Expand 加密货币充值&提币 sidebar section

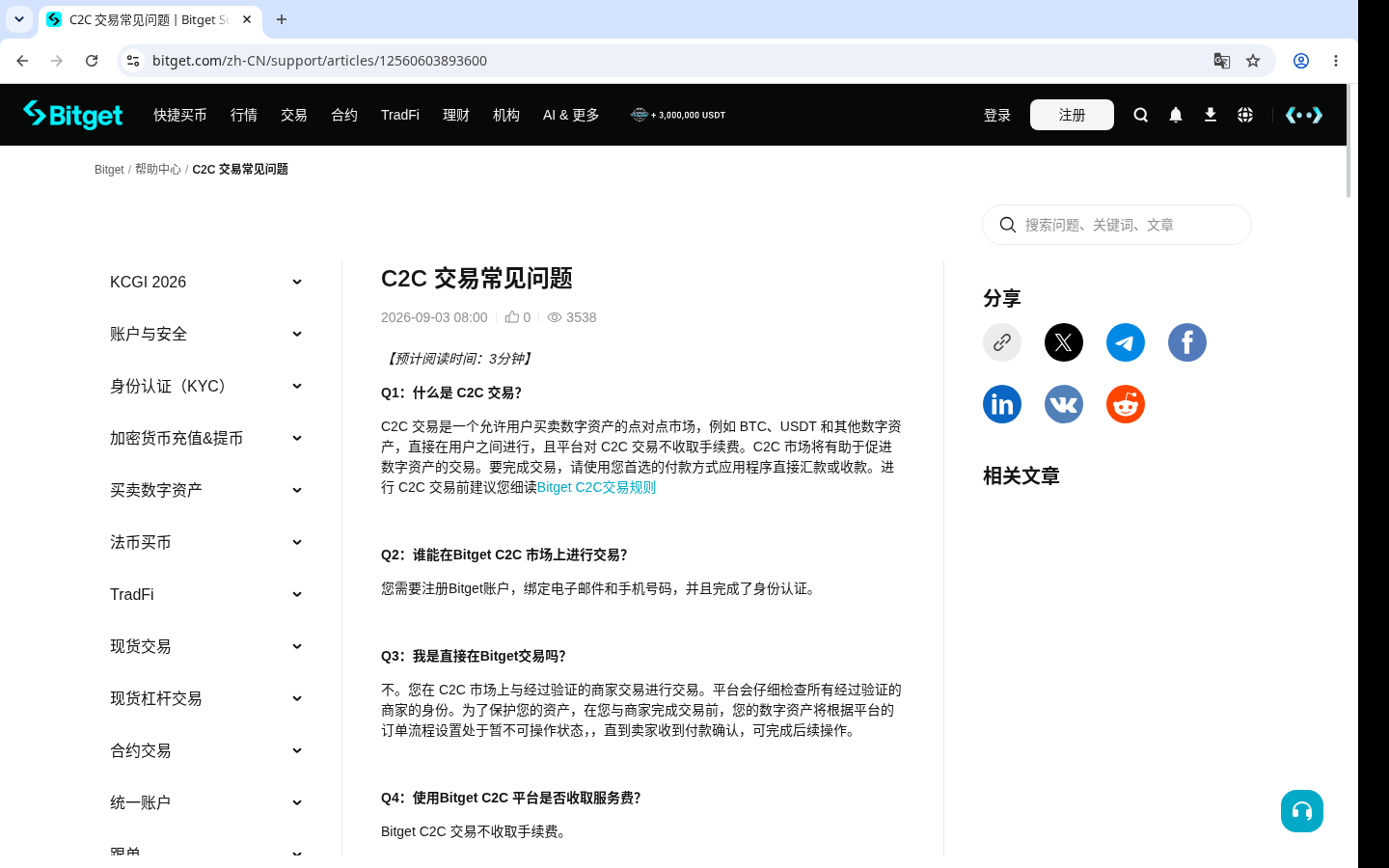(x=206, y=438)
